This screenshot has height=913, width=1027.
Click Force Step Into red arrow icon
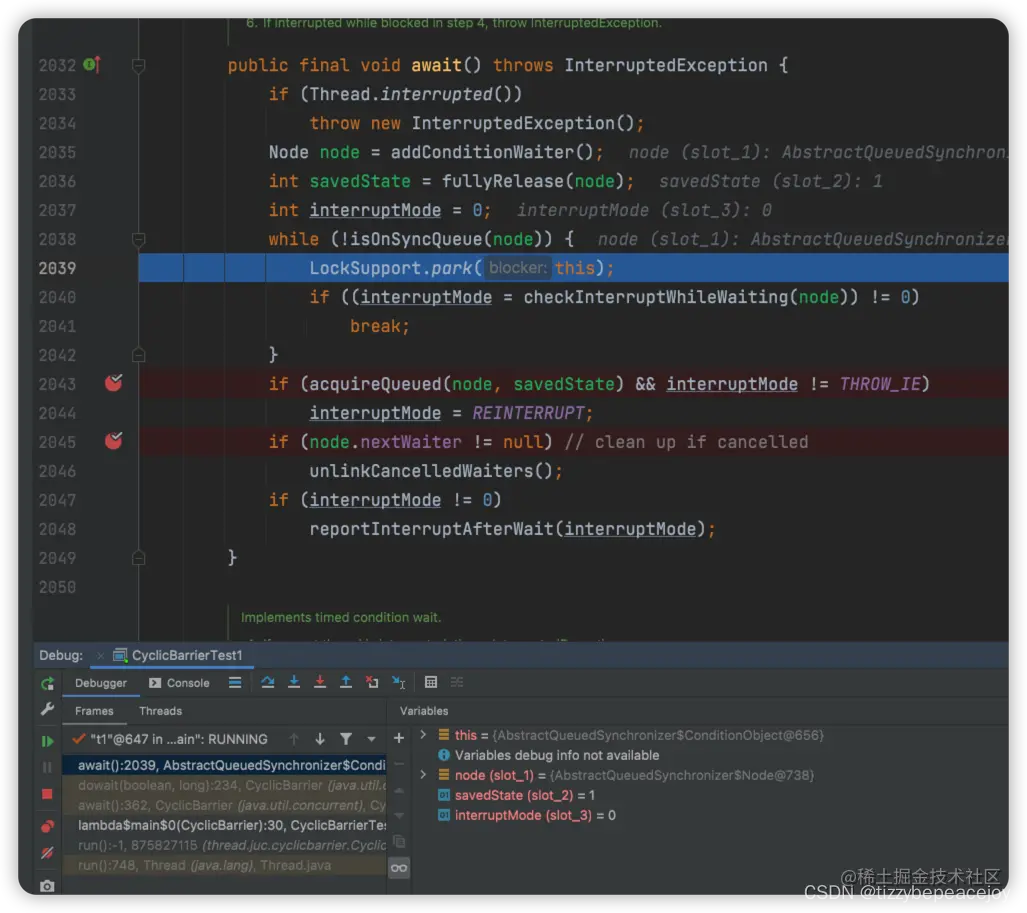tap(320, 682)
